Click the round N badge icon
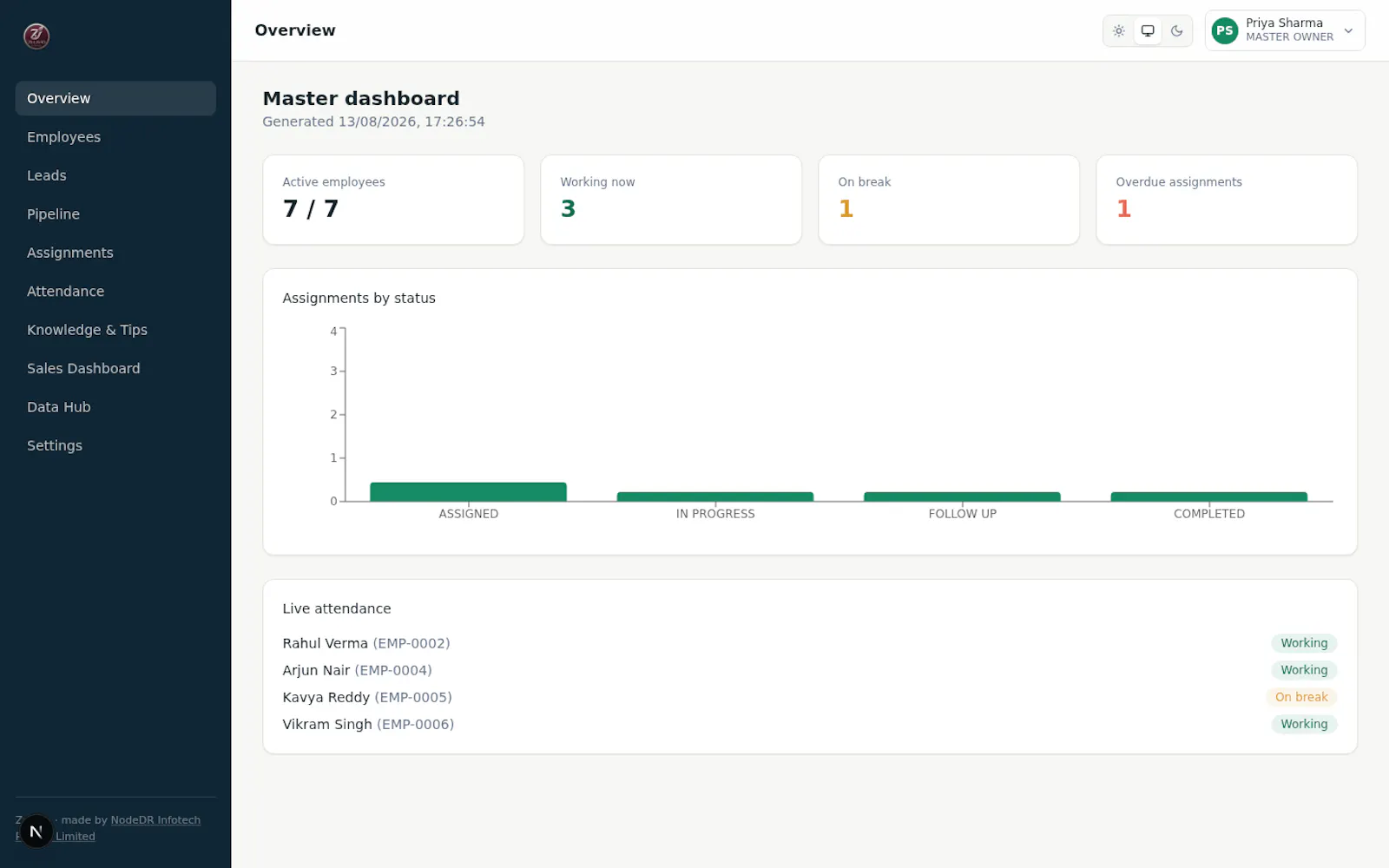This screenshot has width=1389, height=868. (x=36, y=832)
